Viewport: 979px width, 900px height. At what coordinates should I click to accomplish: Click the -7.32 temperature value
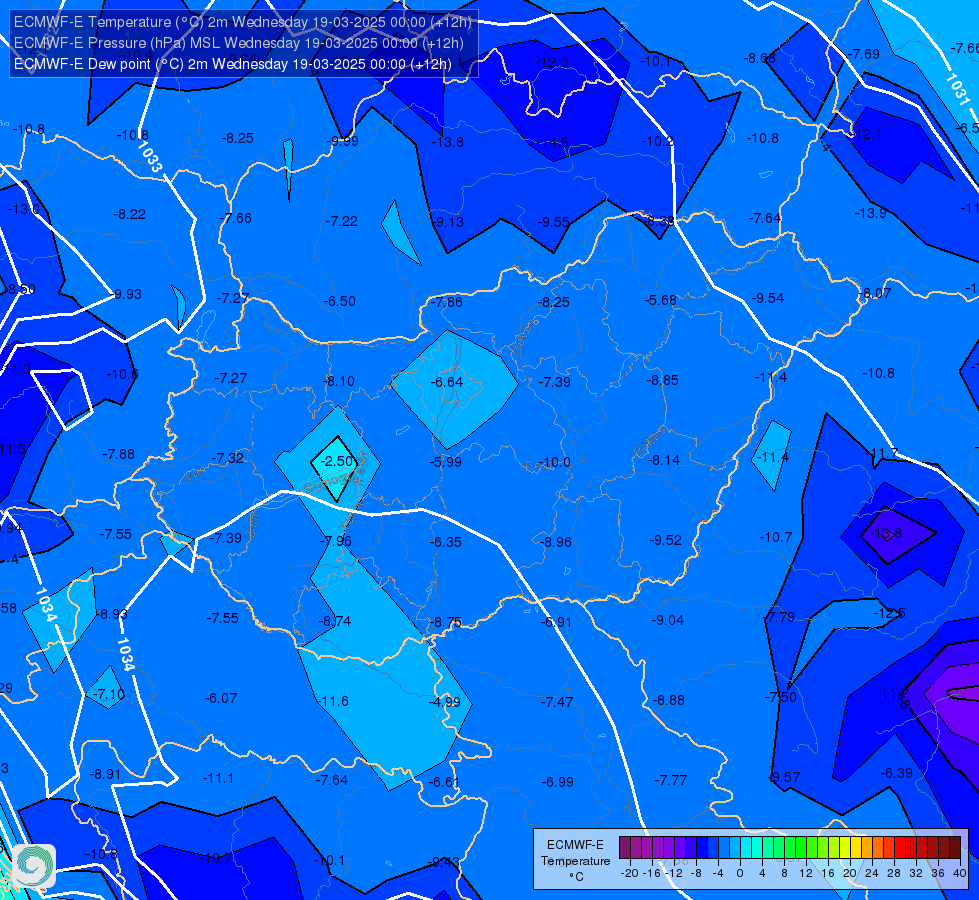coord(228,458)
